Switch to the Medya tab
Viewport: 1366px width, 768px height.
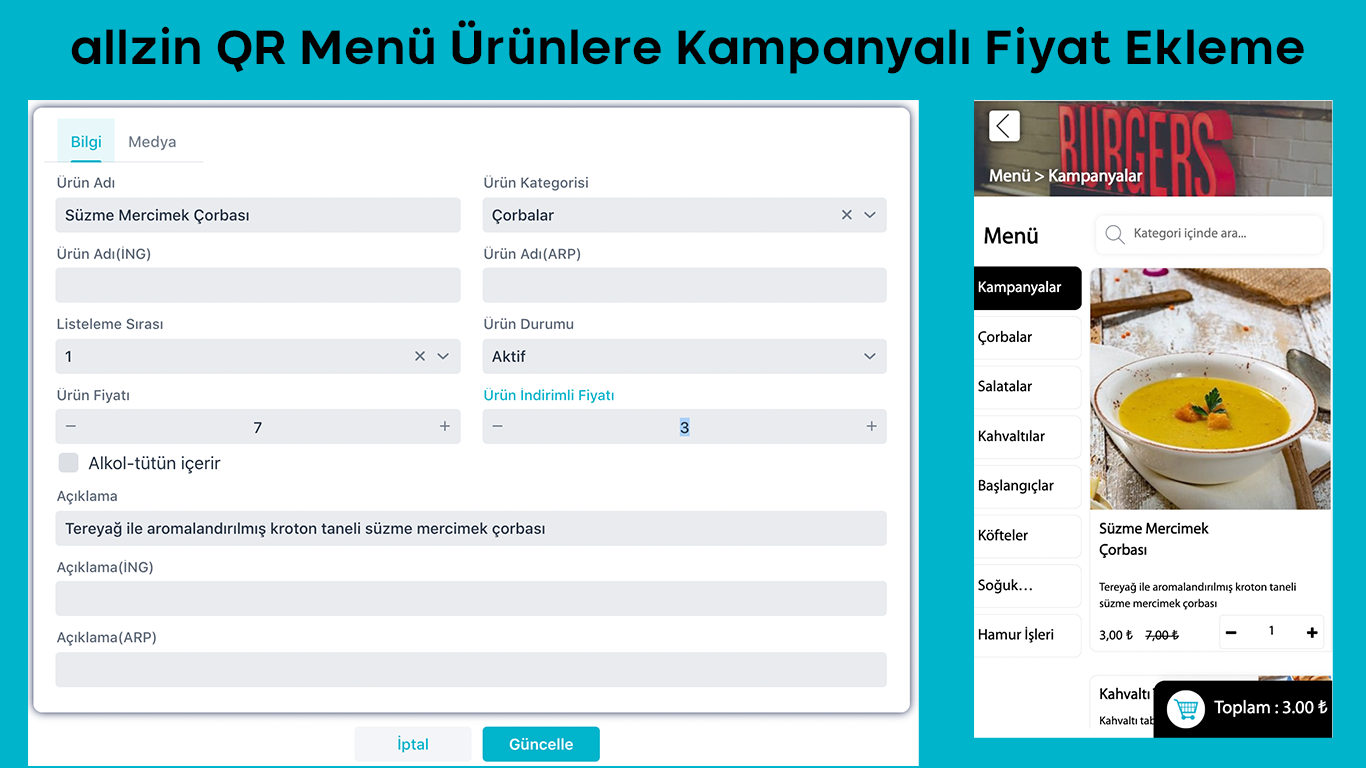[152, 141]
